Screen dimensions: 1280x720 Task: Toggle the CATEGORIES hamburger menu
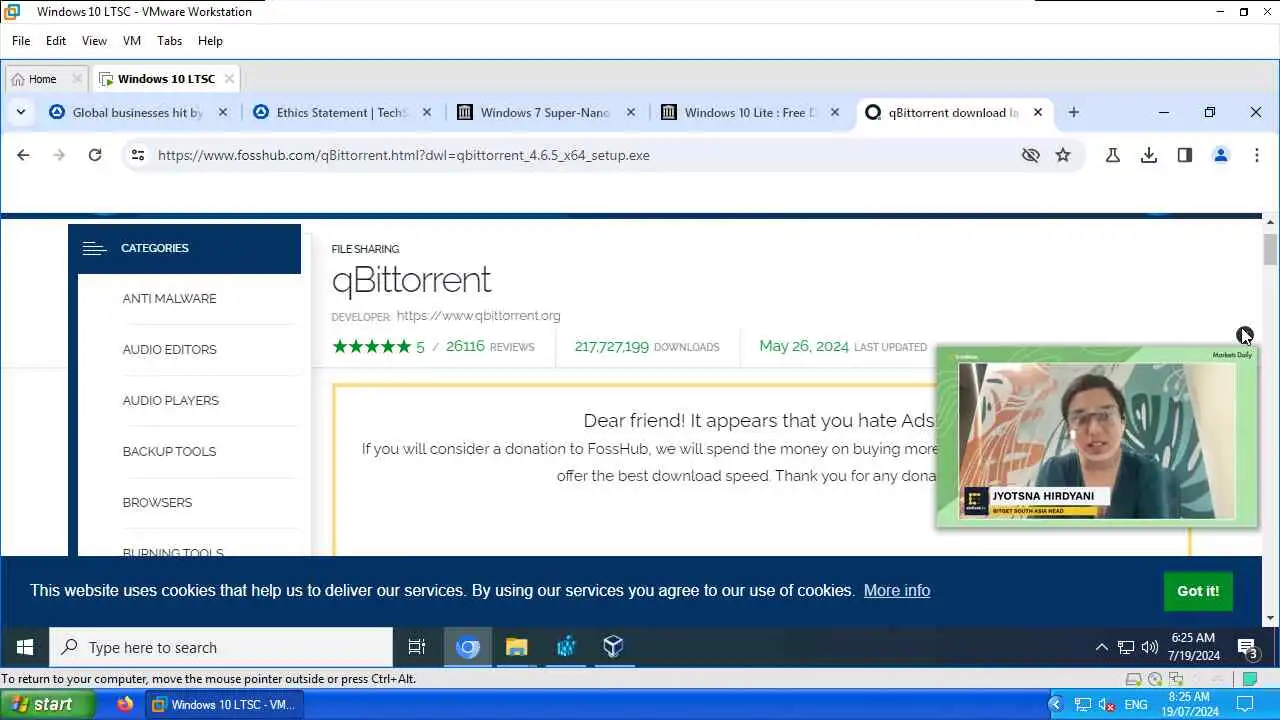pyautogui.click(x=94, y=248)
